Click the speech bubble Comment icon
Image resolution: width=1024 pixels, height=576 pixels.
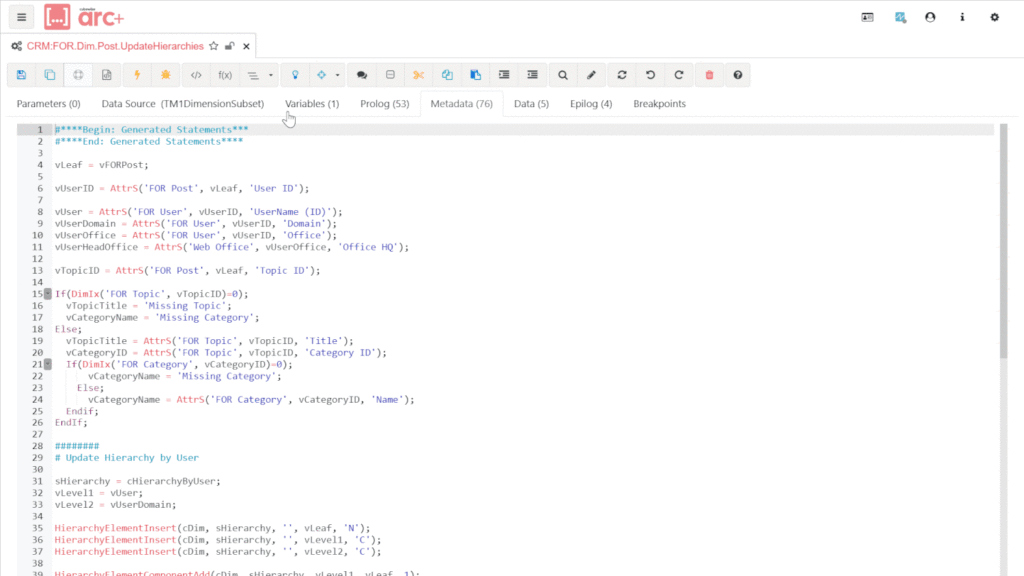(x=362, y=75)
